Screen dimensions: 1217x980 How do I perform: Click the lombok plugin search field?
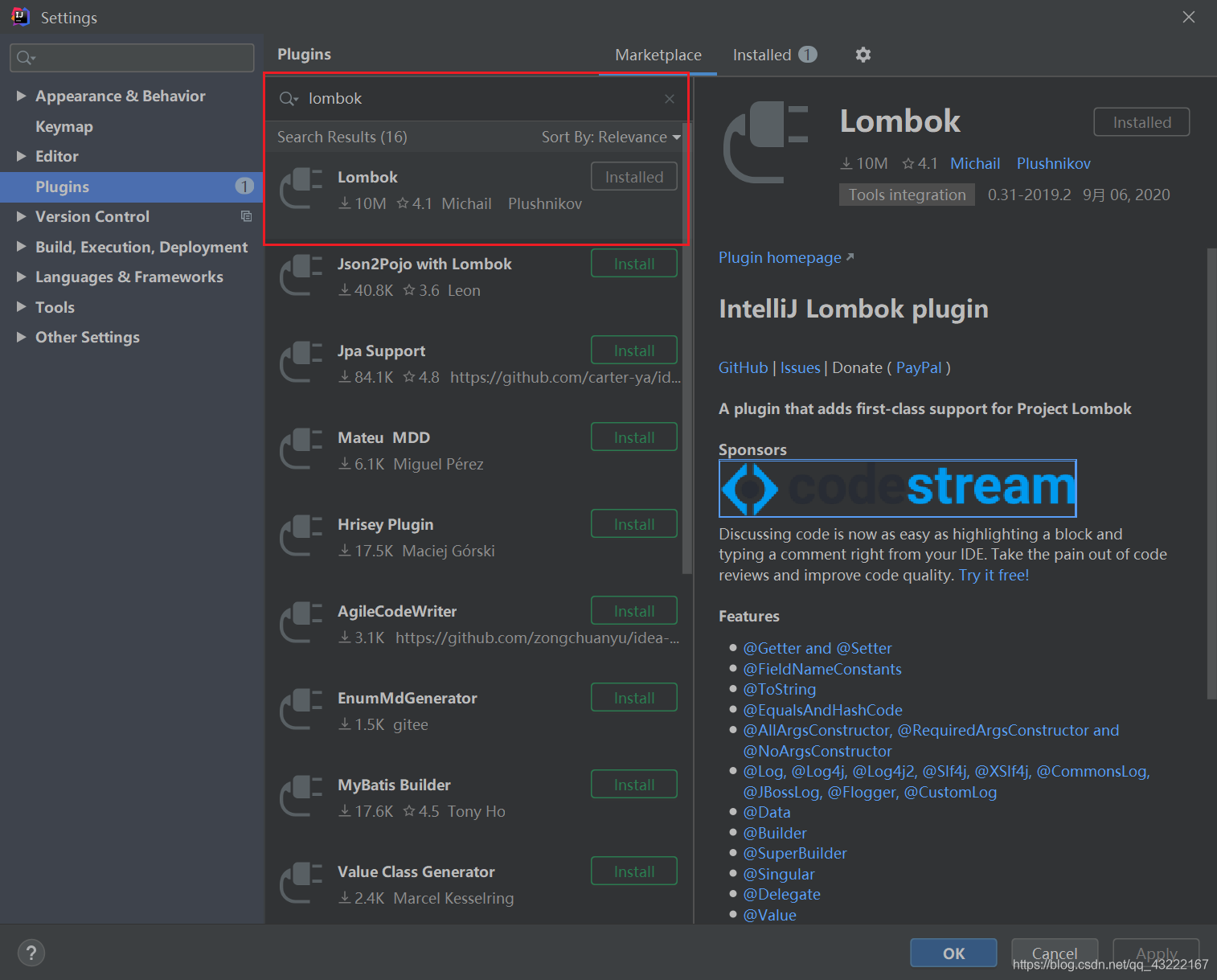[477, 99]
